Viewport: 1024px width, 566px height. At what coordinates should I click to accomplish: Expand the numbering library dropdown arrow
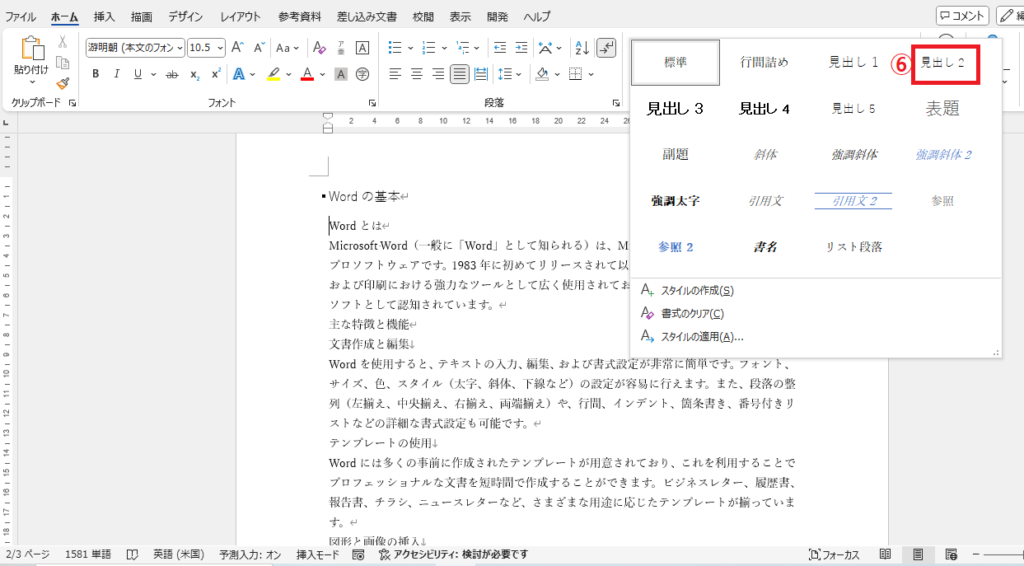444,48
